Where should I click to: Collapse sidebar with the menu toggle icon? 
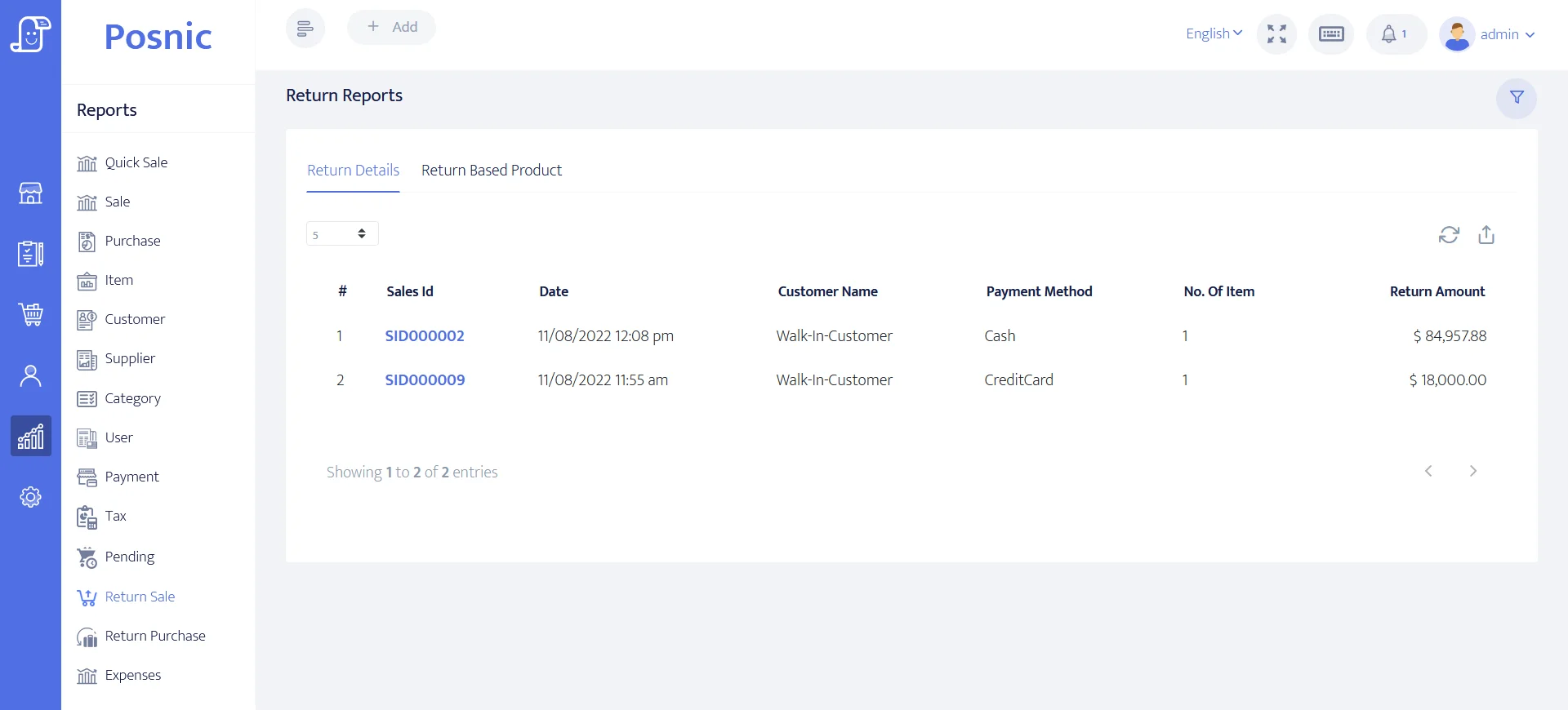(305, 29)
